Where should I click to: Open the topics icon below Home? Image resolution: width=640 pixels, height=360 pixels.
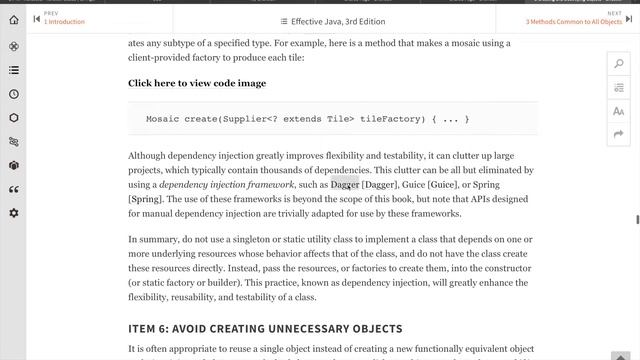[13, 46]
